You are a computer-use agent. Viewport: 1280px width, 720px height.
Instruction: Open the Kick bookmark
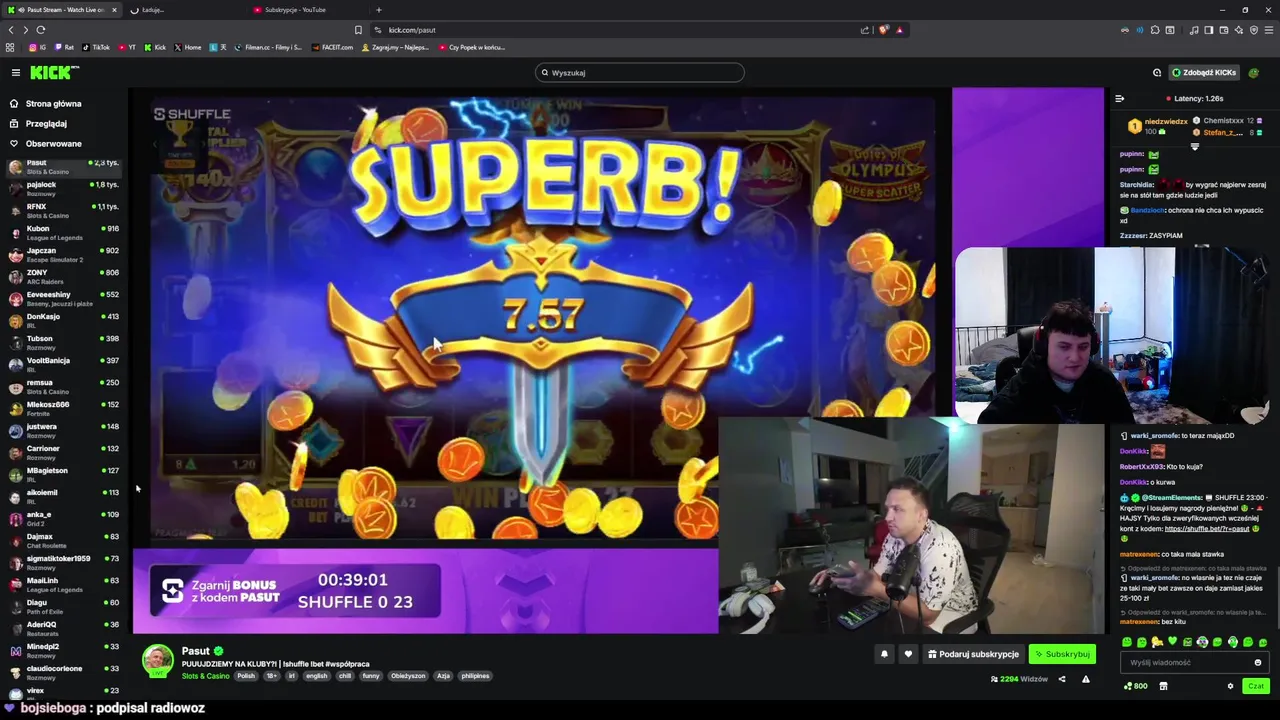[x=155, y=47]
